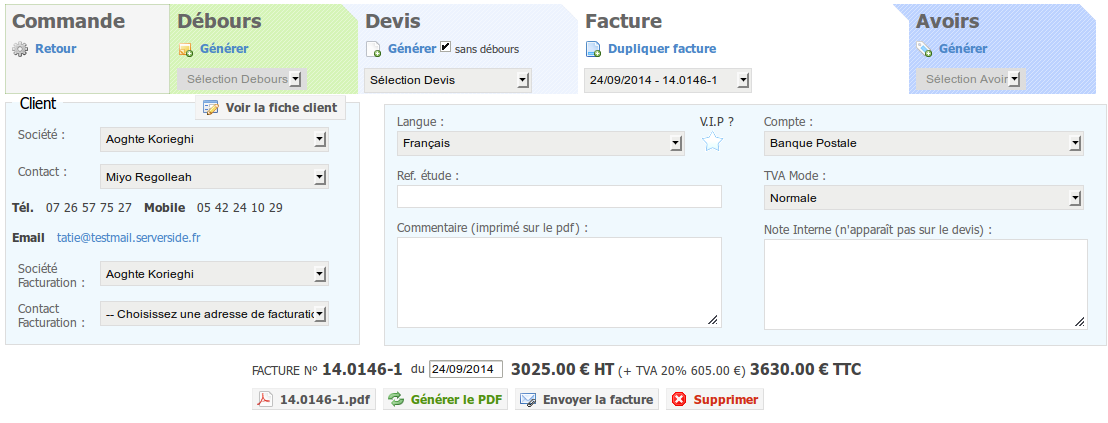The width and height of the screenshot is (1108, 423).
Task: Uncheck the sans débours checkbox
Action: 445,47
